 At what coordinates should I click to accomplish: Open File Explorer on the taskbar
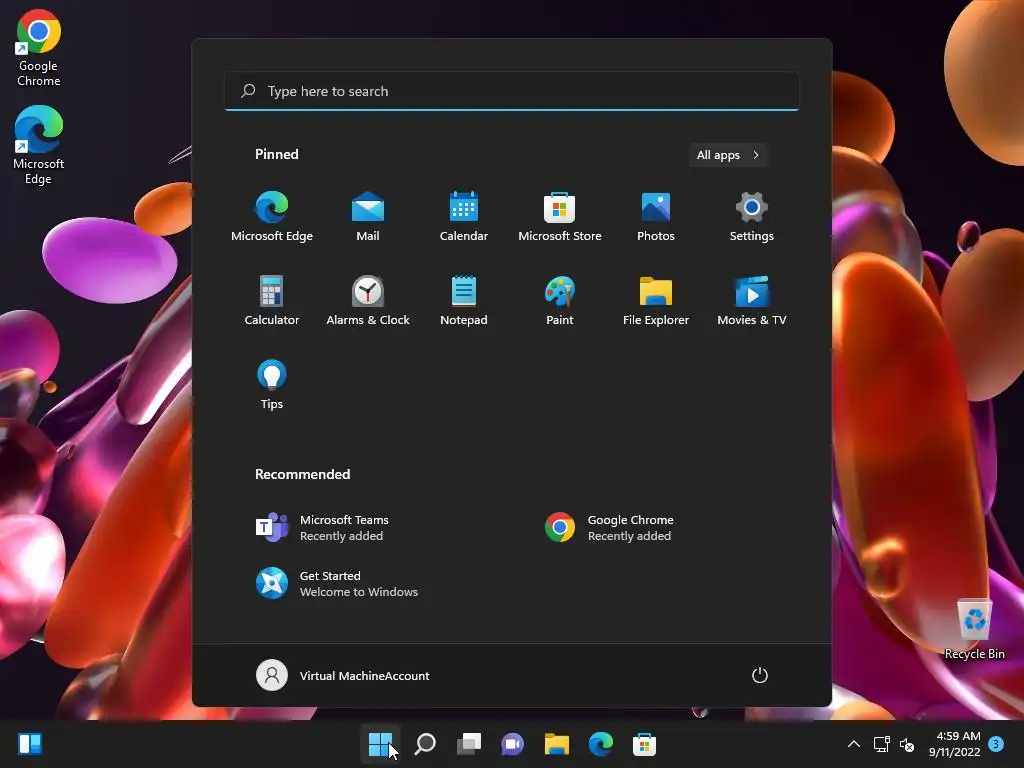[x=556, y=744]
